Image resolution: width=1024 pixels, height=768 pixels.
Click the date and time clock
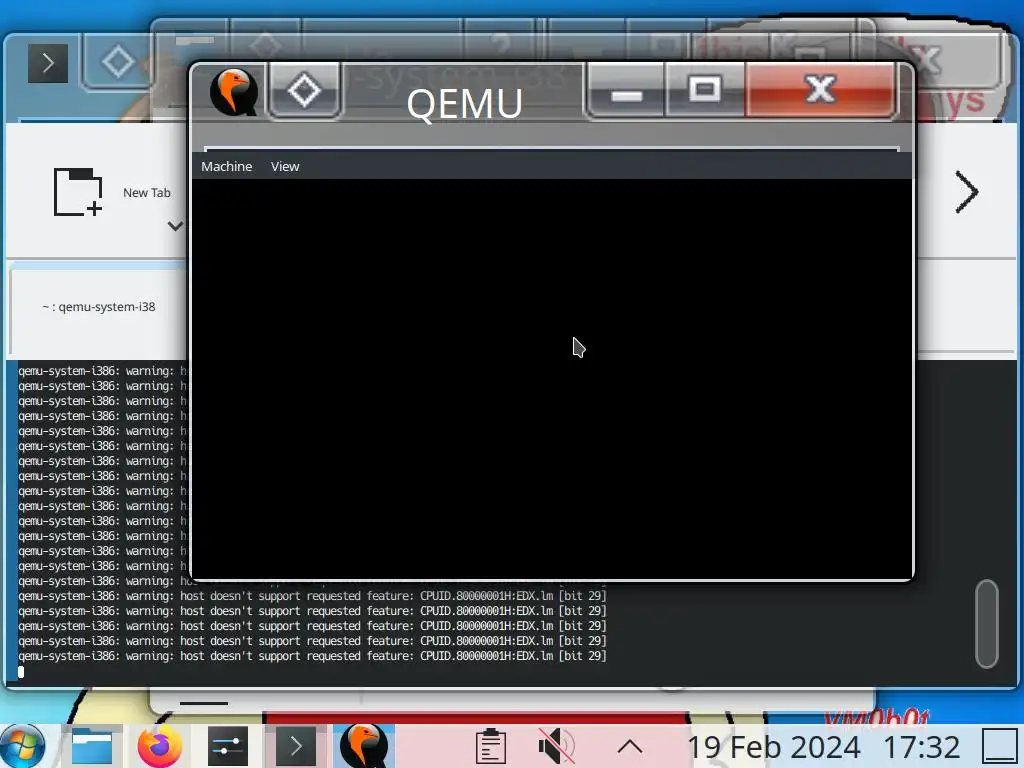824,746
